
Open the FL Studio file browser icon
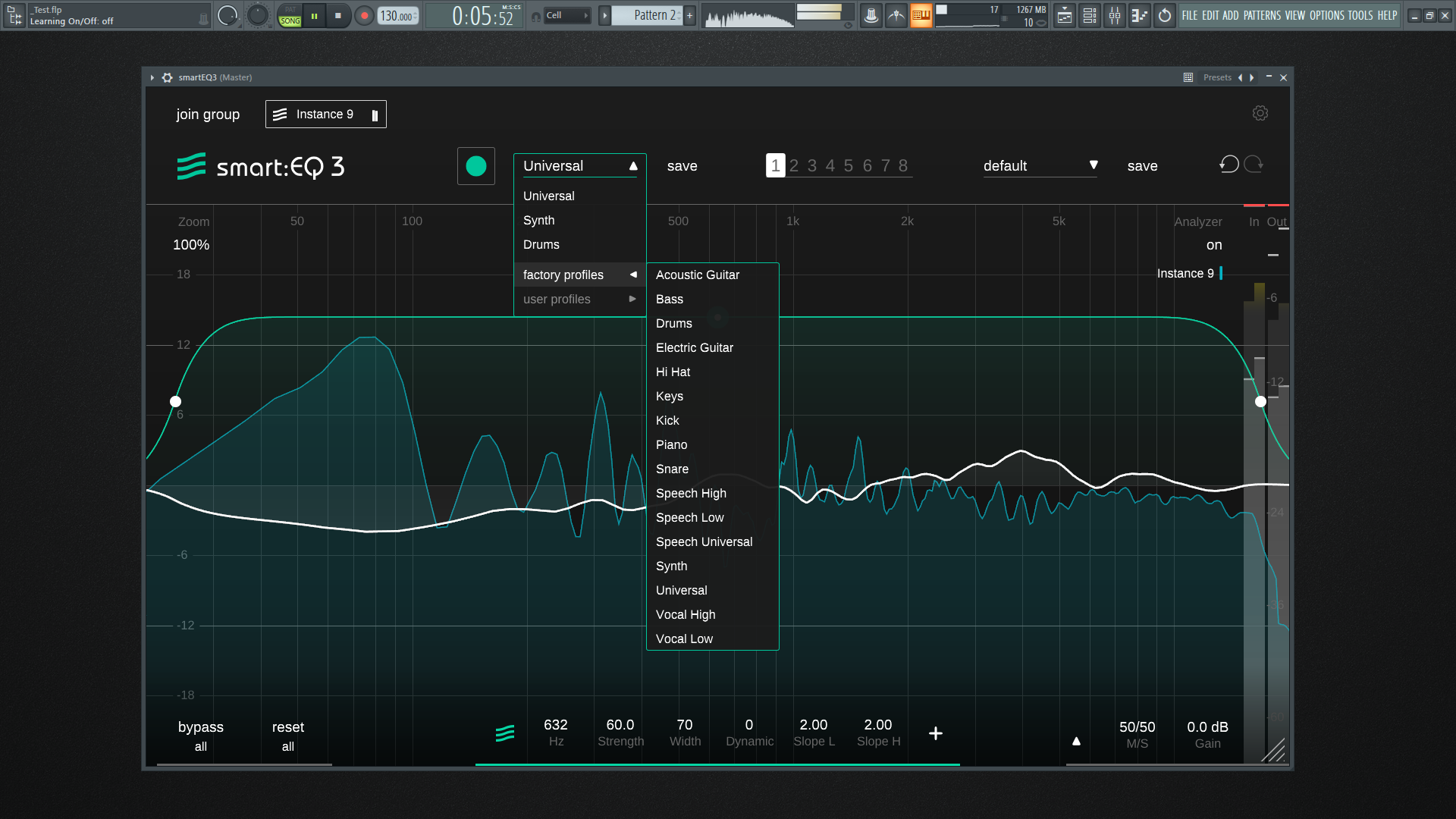pyautogui.click(x=14, y=15)
